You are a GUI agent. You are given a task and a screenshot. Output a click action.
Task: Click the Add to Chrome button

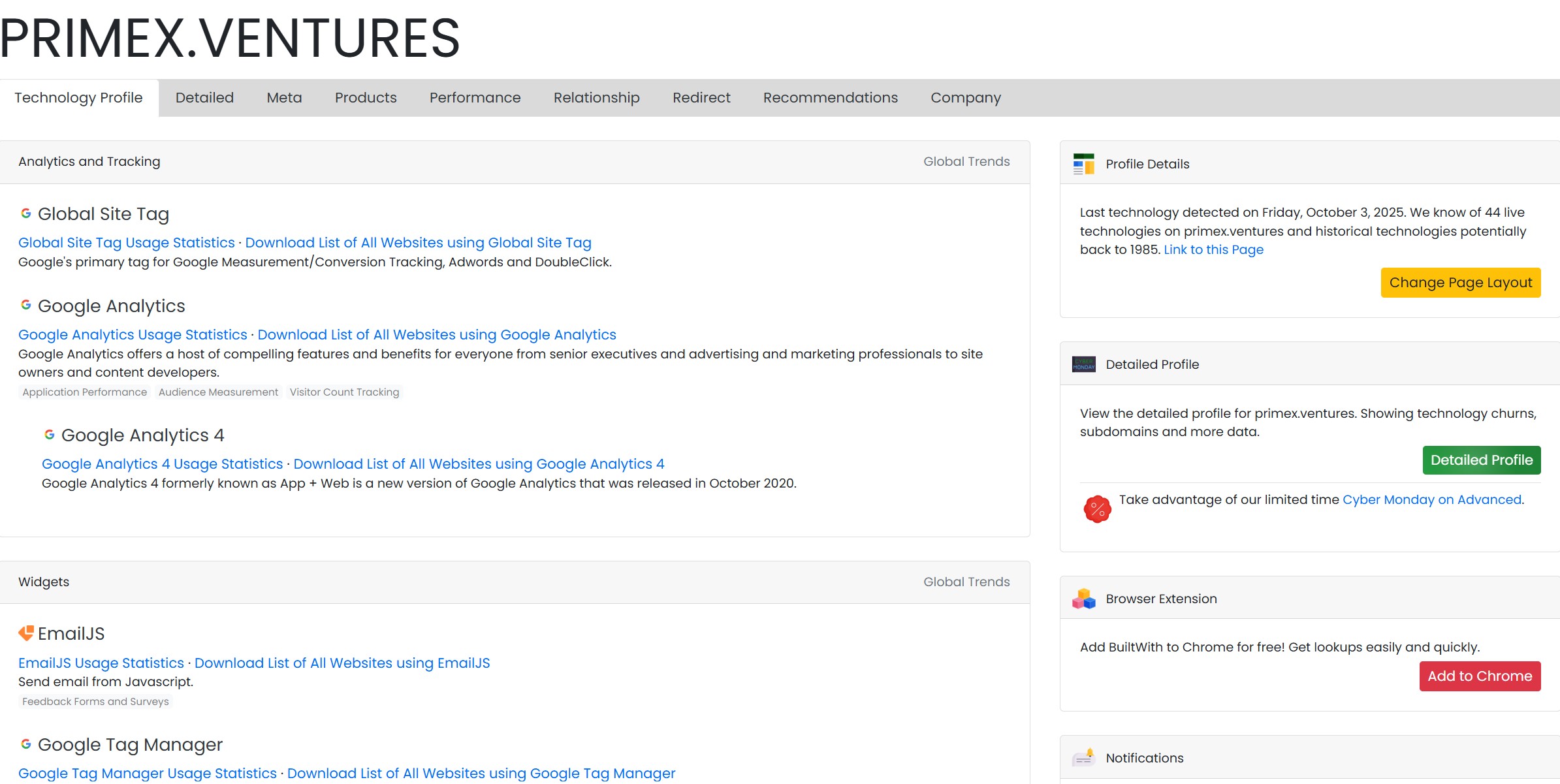1480,676
